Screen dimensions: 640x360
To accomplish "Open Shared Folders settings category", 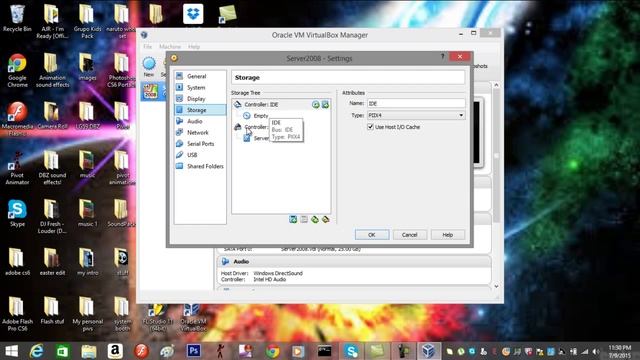I will [200, 166].
